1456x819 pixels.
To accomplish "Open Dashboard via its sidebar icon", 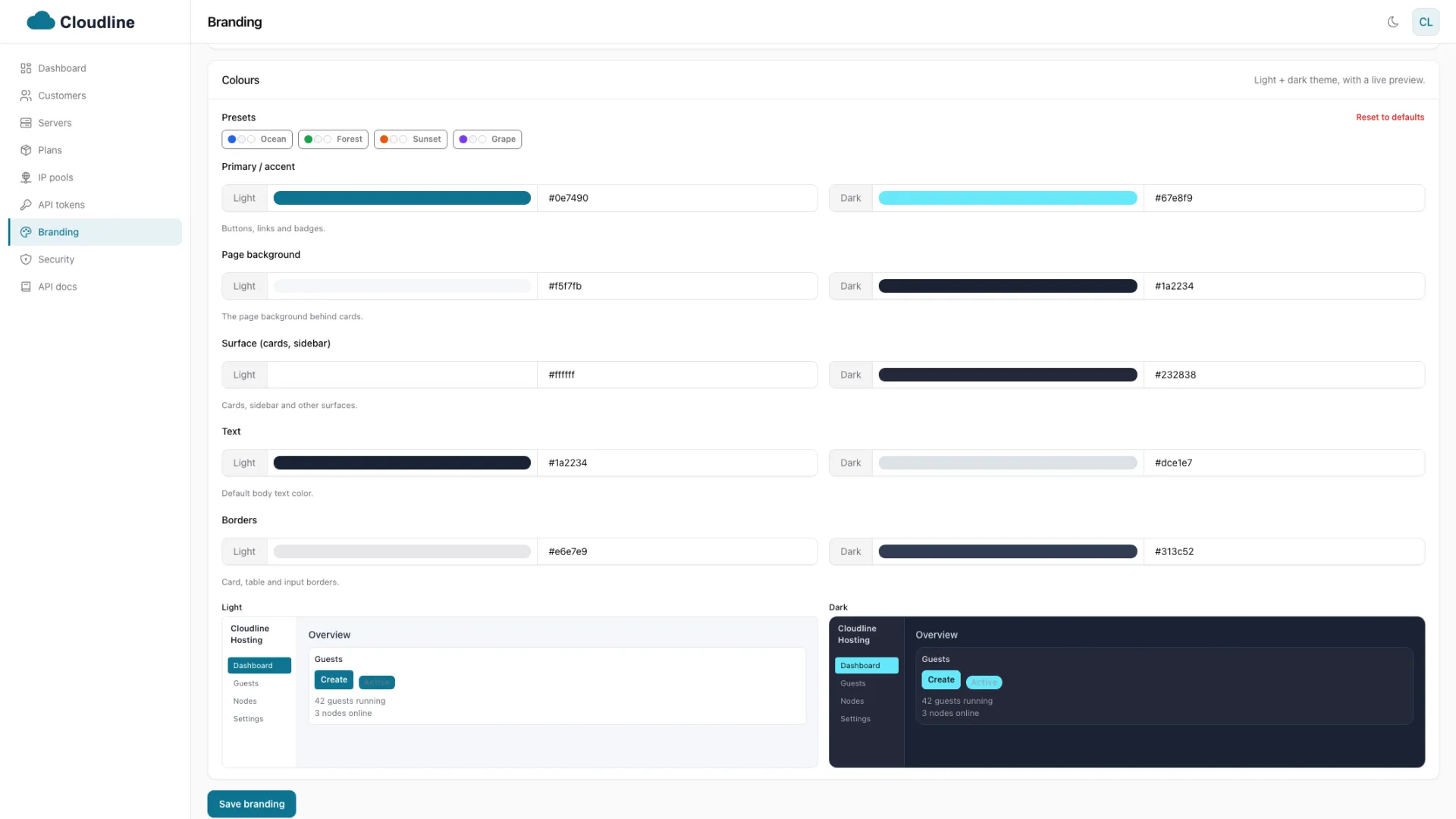I will pos(26,68).
